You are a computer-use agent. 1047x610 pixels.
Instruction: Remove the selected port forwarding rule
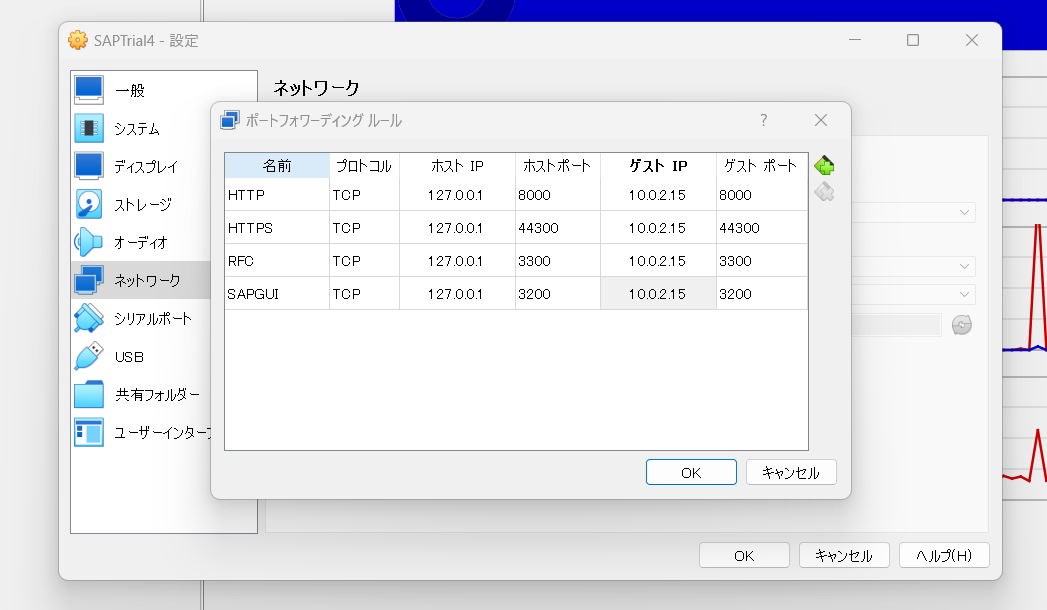(x=824, y=193)
